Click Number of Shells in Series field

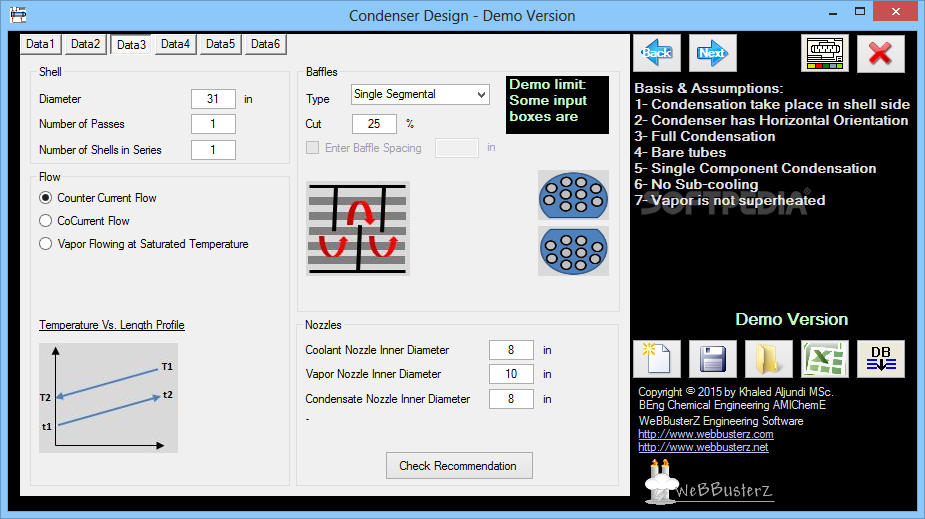click(213, 150)
